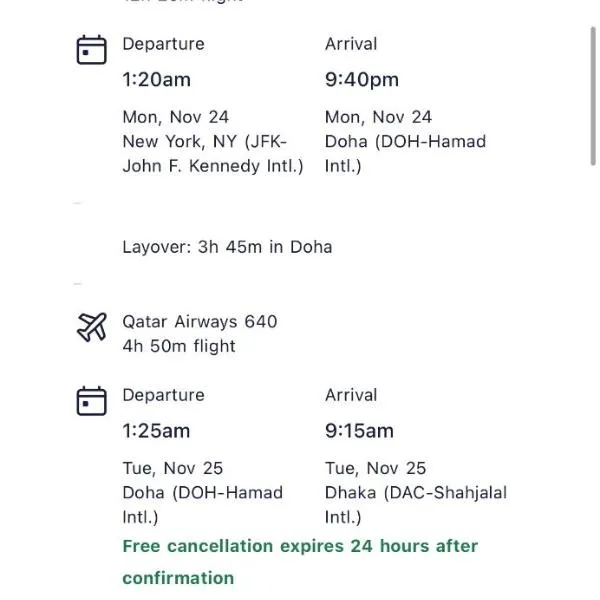Click the Tue, Nov 25 arrival date
The image size is (600, 600).
(375, 468)
